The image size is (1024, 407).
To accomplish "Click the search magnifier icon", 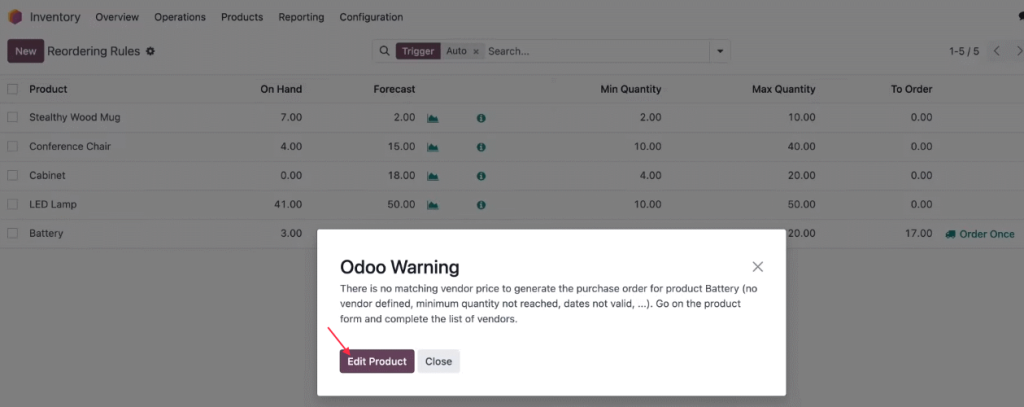I will tap(384, 51).
